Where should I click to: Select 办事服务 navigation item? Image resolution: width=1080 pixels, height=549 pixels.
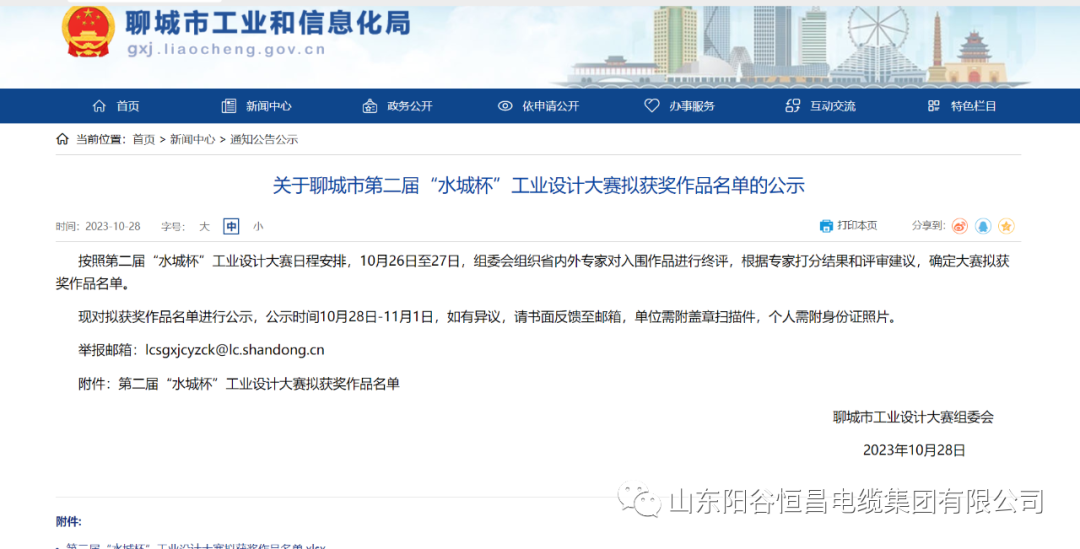pos(680,106)
